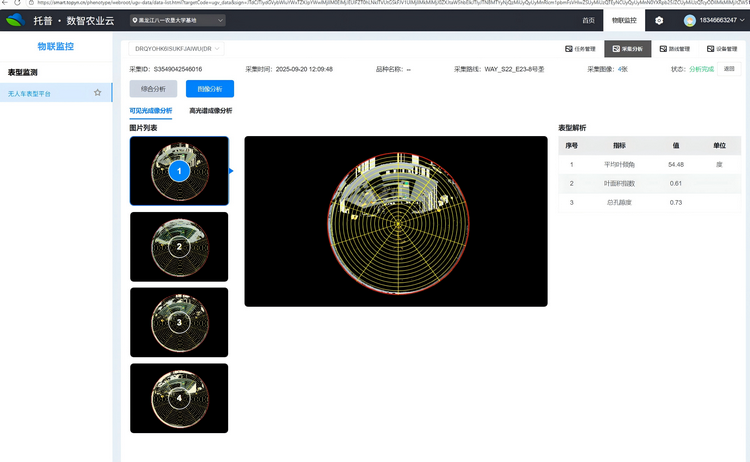The height and width of the screenshot is (462, 750).
Task: Open the user account 18346663247 dropdown
Action: [720, 20]
